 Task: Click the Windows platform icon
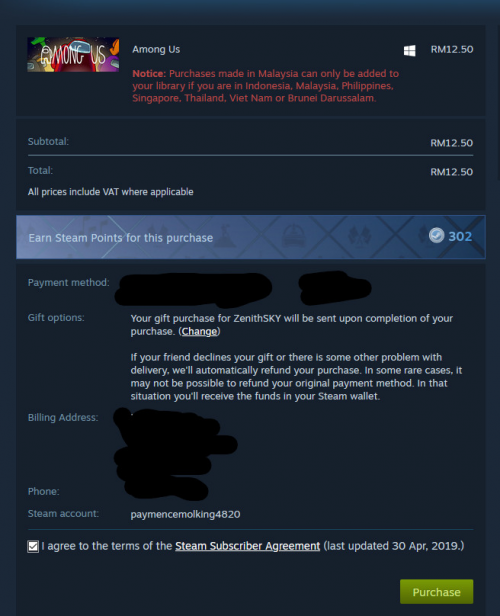409,50
